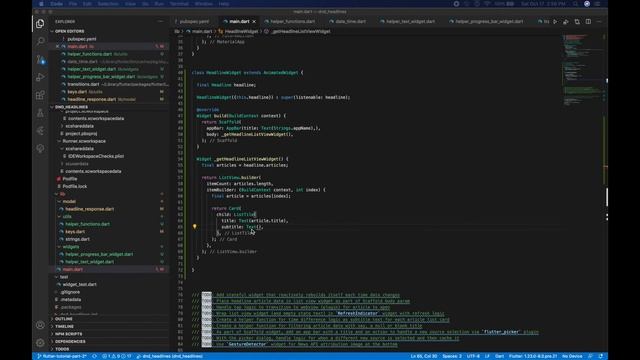Click No Device in the status bar
The image size is (640, 360).
pos(572,356)
